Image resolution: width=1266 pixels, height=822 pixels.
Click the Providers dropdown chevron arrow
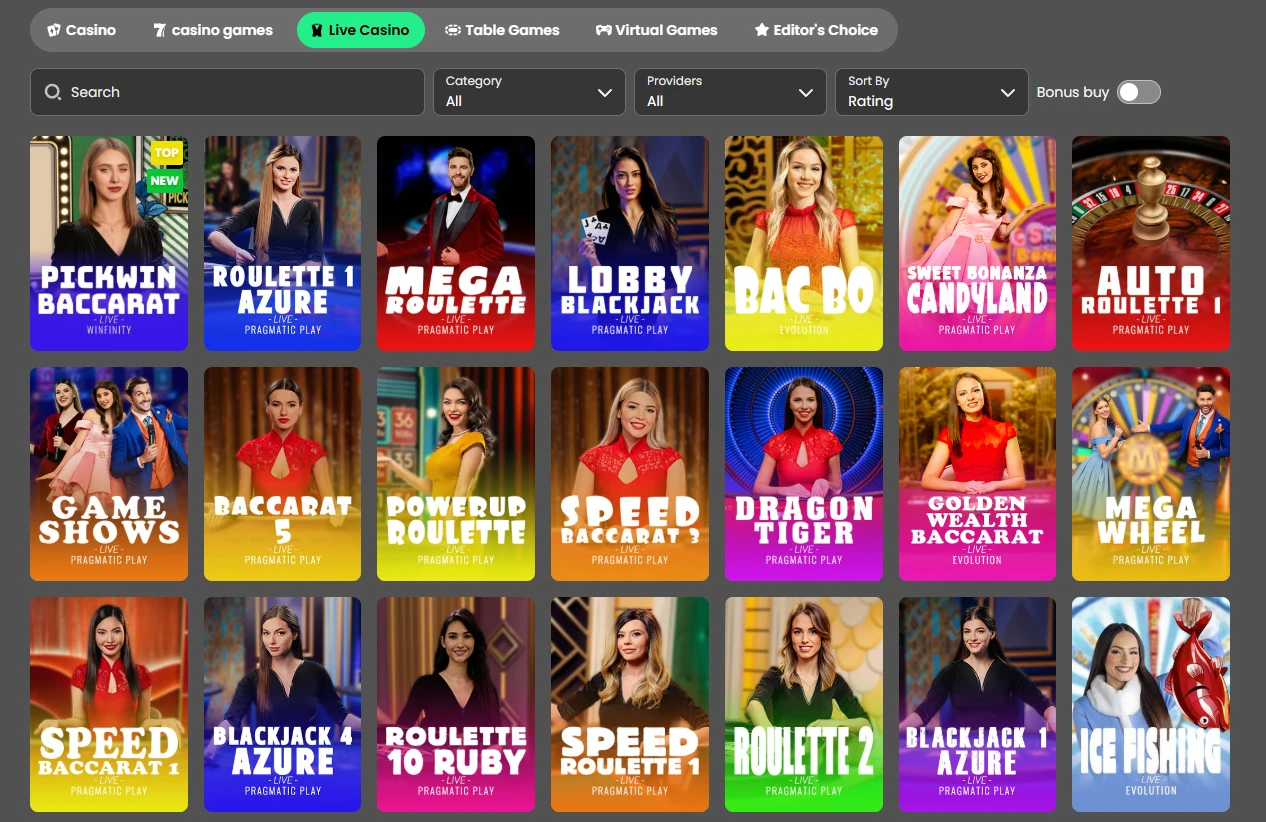pos(806,93)
